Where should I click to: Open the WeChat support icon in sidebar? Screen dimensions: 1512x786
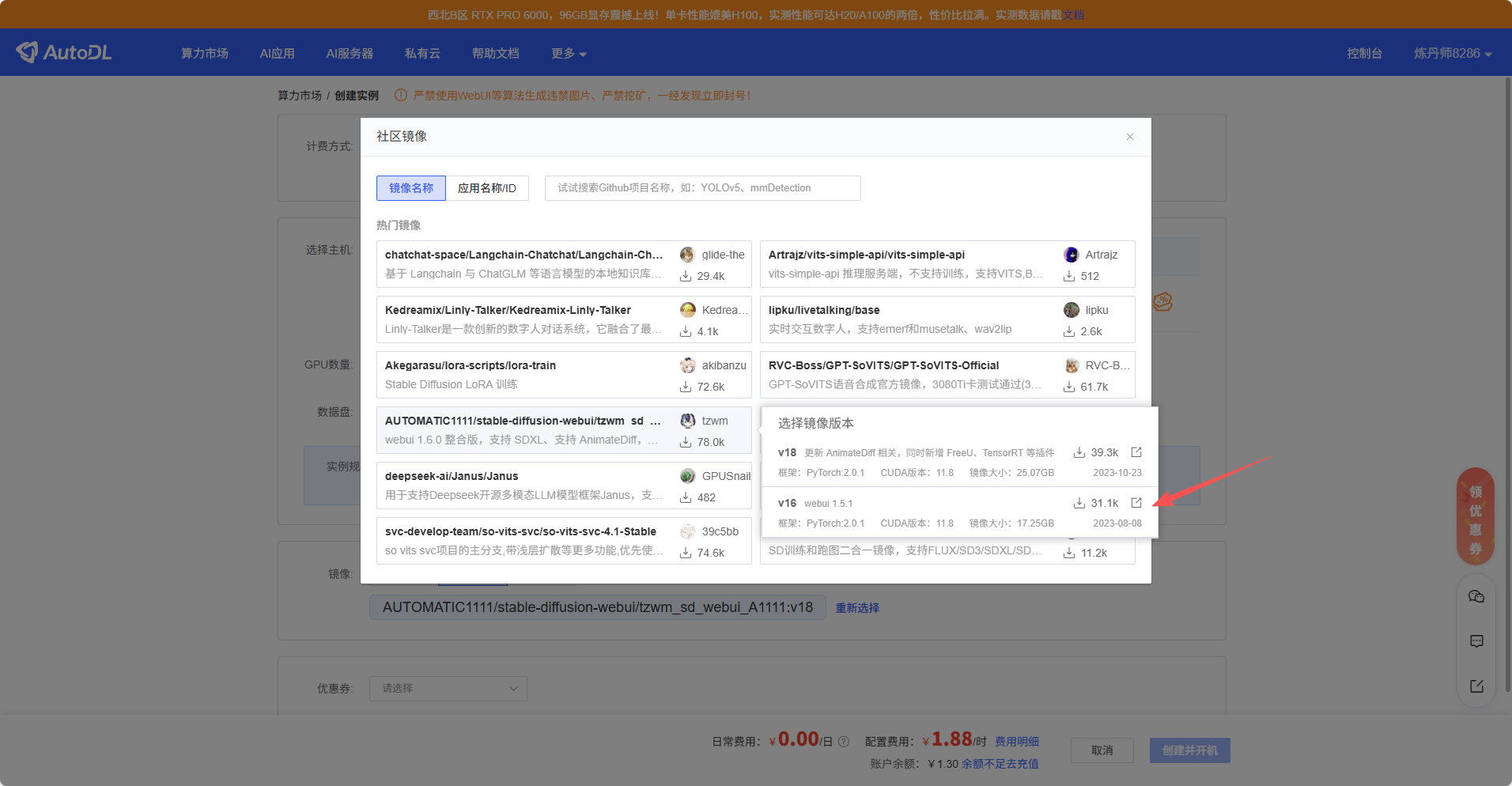(1476, 597)
